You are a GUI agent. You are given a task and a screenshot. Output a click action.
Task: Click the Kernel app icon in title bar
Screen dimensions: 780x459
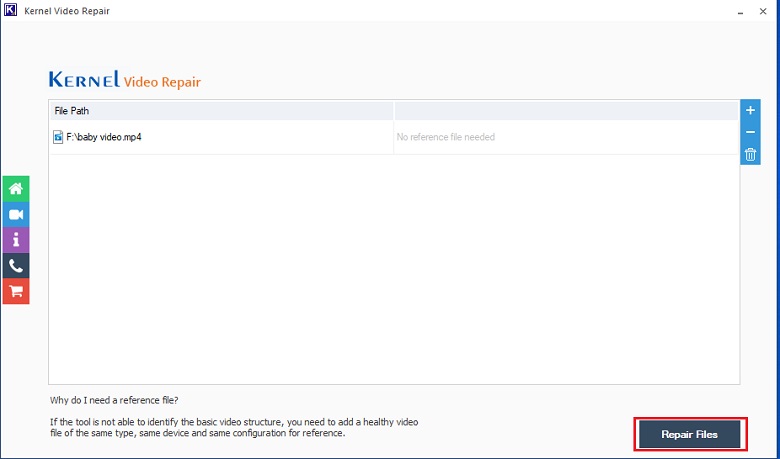pos(10,10)
